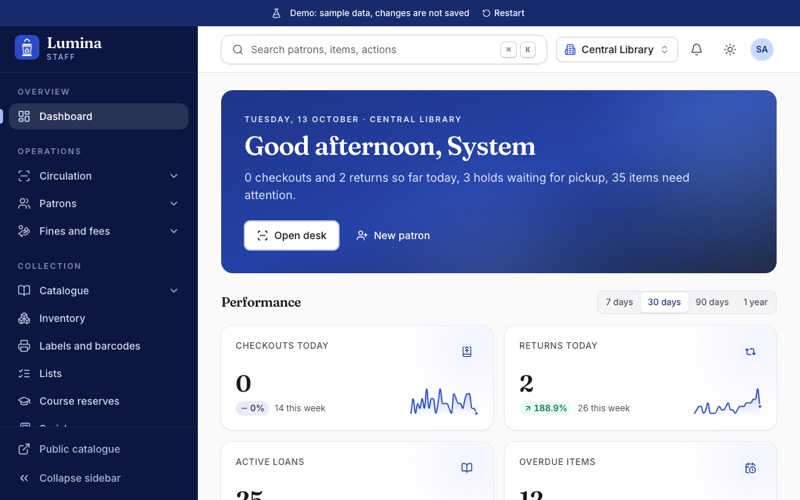
Task: Click the Fines and fees icon
Action: pos(24,231)
